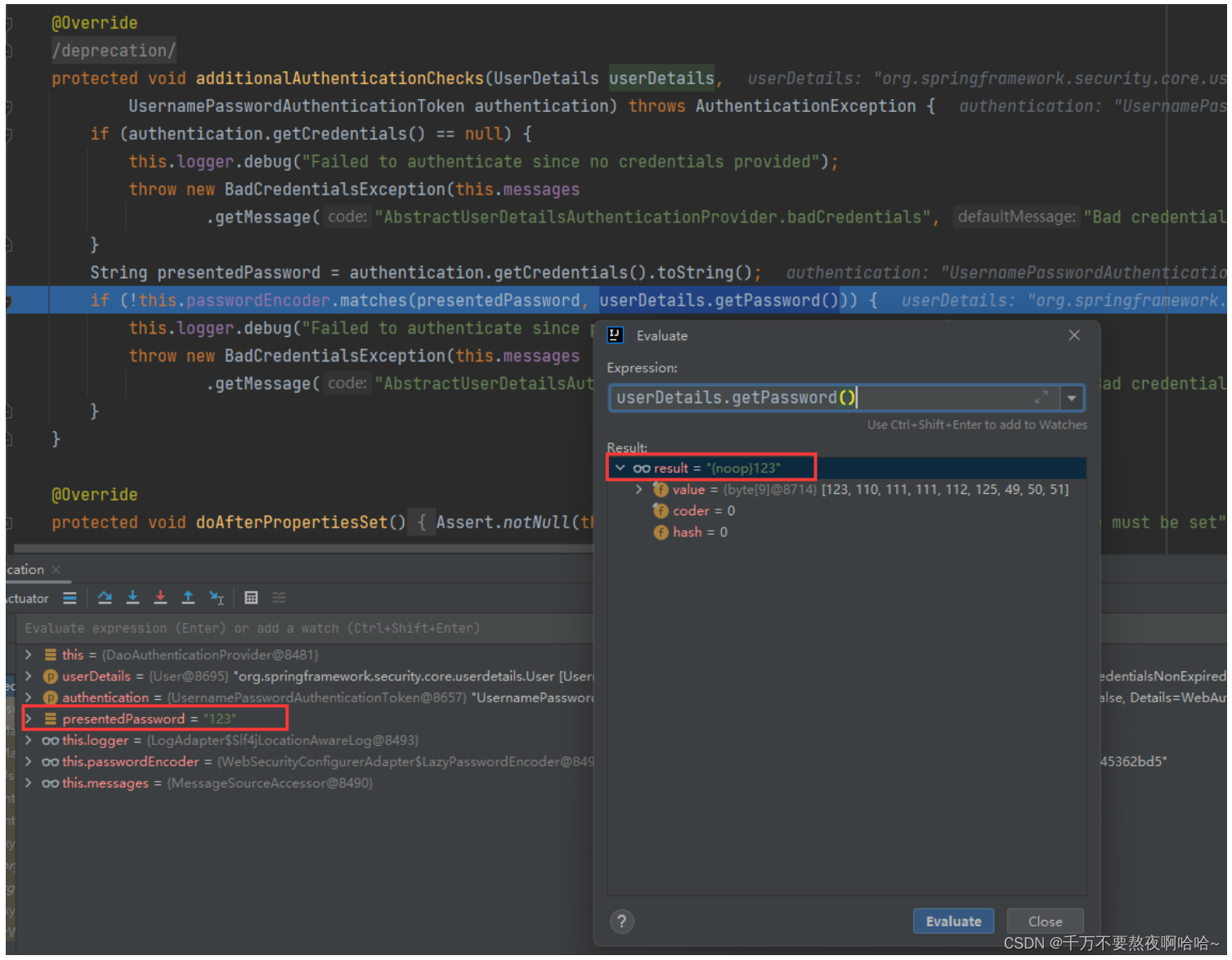Open the calculator Evaluate Expression icon
Screen dimensions: 1232x960
(x=251, y=598)
